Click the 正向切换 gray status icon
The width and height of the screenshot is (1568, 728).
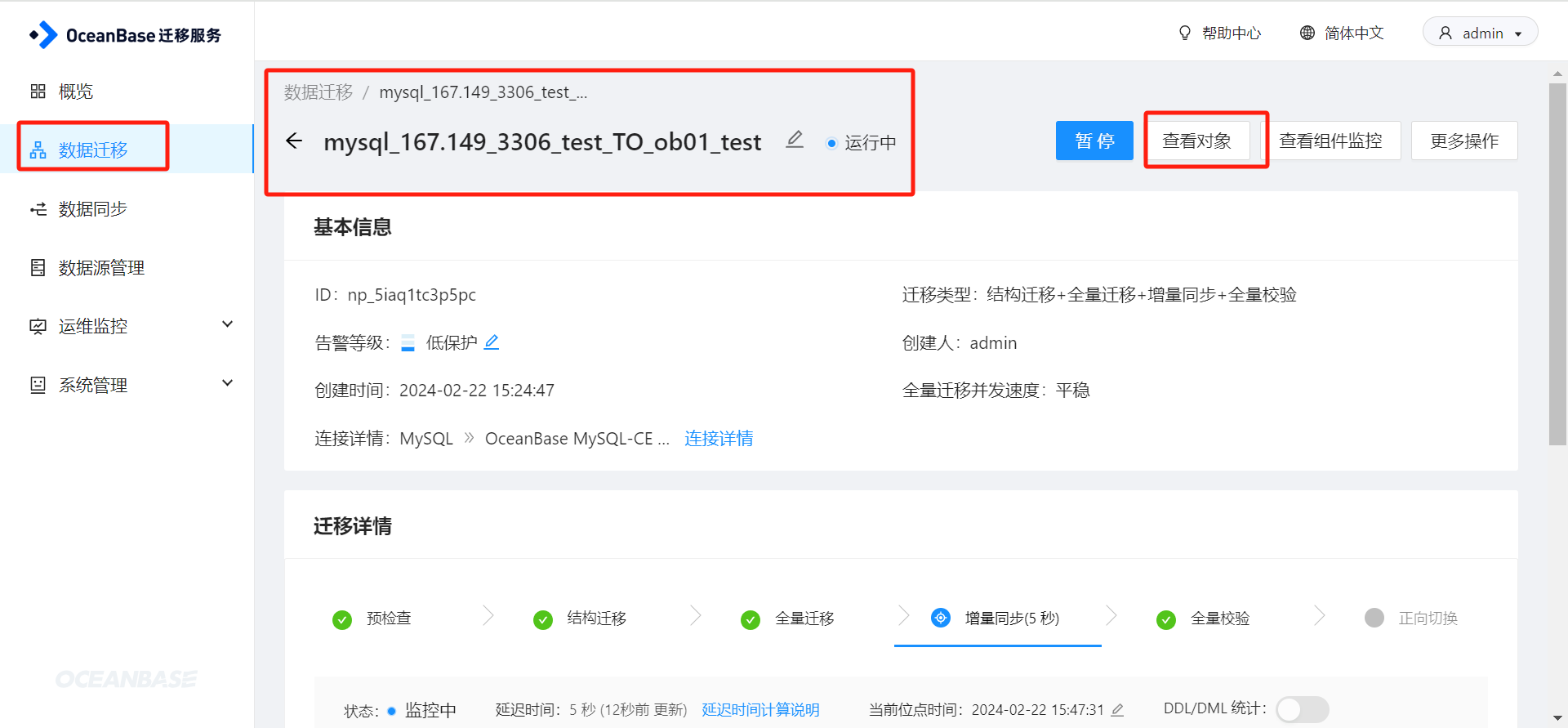pyautogui.click(x=1374, y=618)
